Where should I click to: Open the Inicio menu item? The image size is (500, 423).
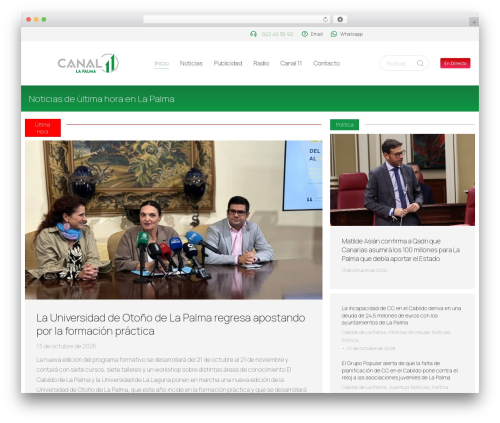click(x=162, y=63)
